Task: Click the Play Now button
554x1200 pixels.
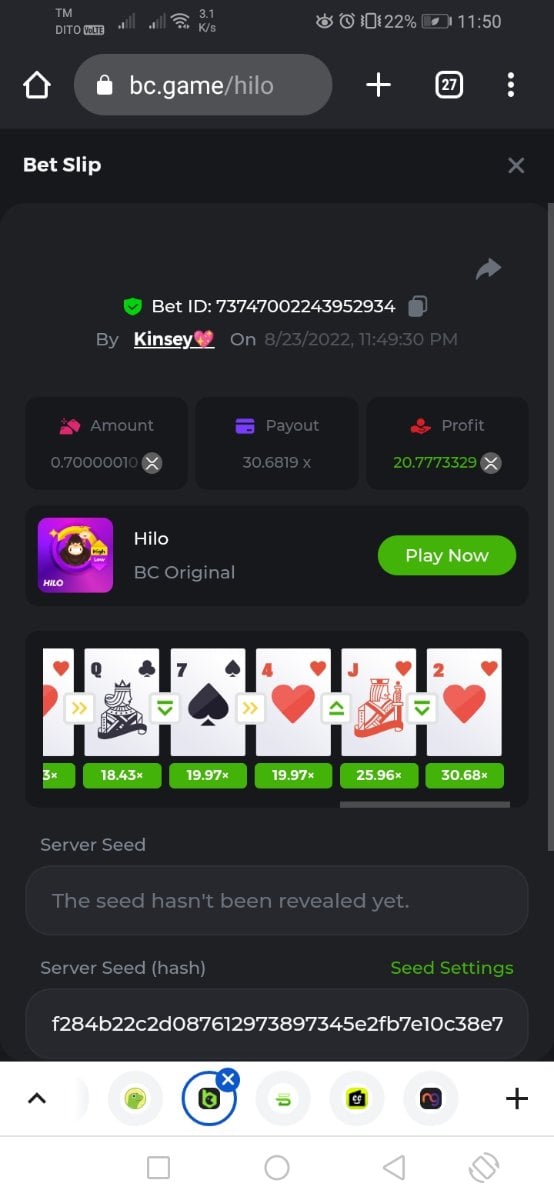Action: tap(447, 555)
